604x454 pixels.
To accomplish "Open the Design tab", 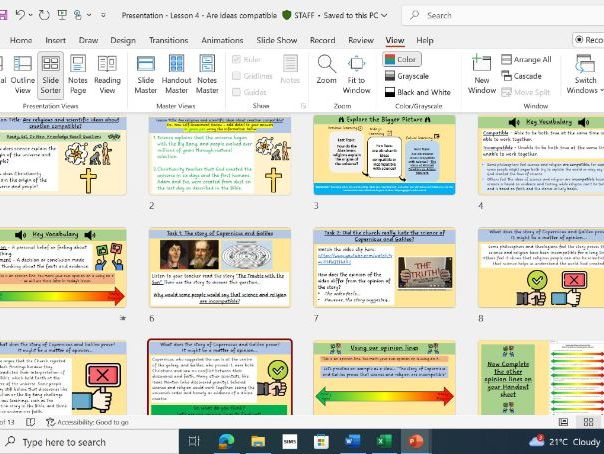I will pyautogui.click(x=123, y=40).
